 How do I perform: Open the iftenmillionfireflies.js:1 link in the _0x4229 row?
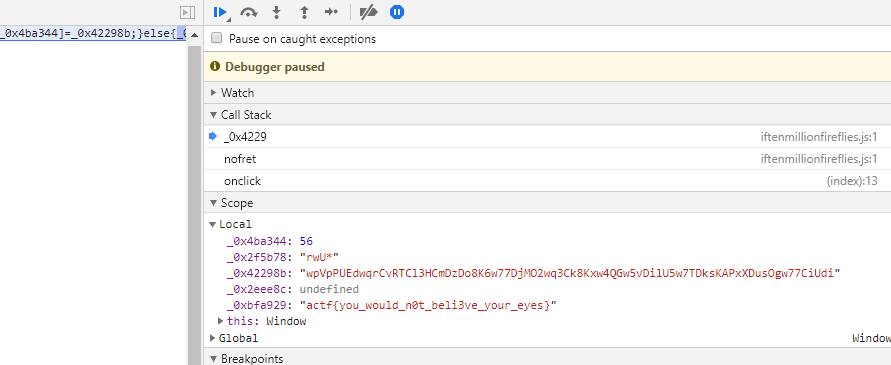pos(819,136)
